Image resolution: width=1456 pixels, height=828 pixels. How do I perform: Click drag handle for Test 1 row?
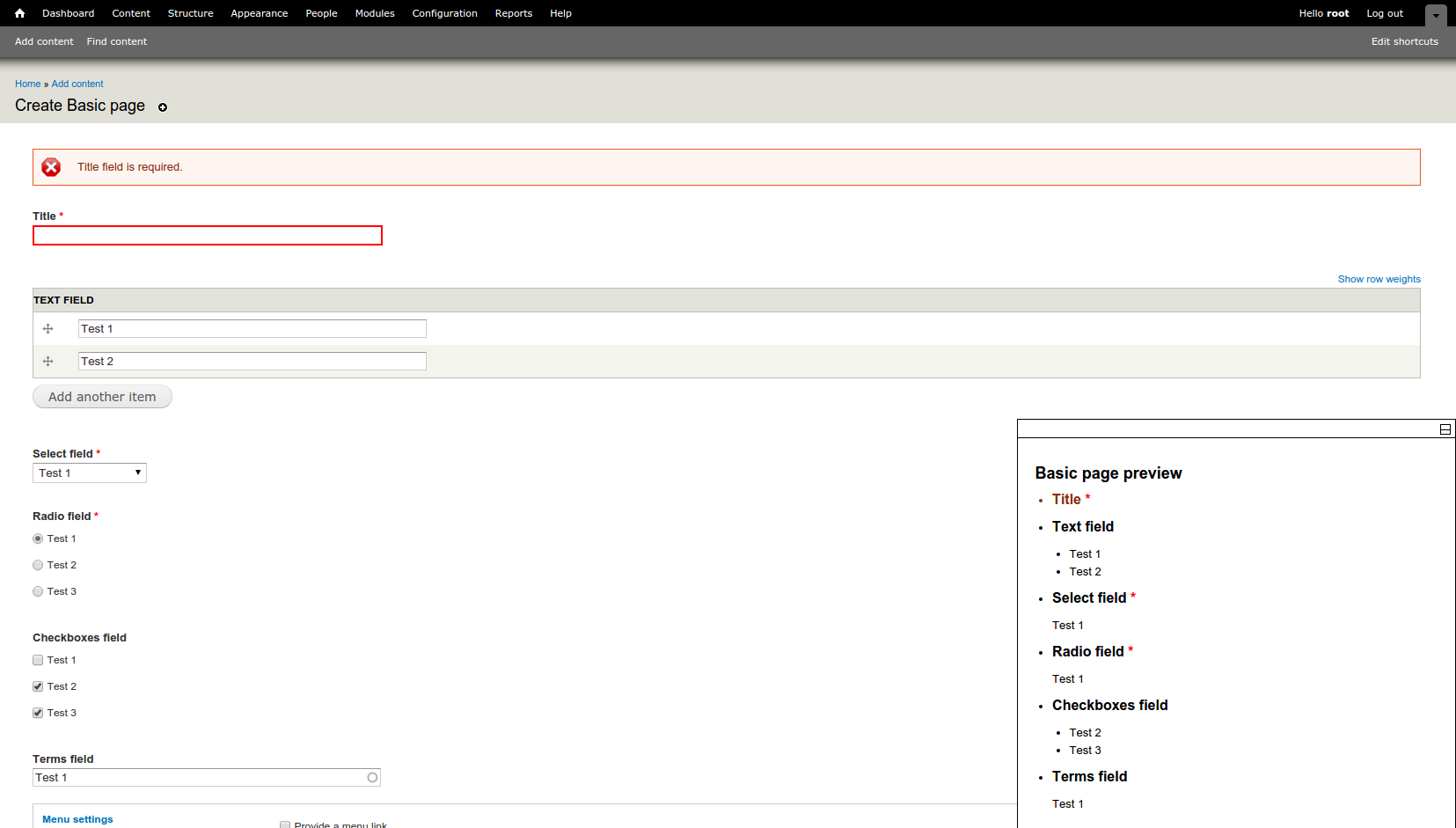click(x=48, y=329)
